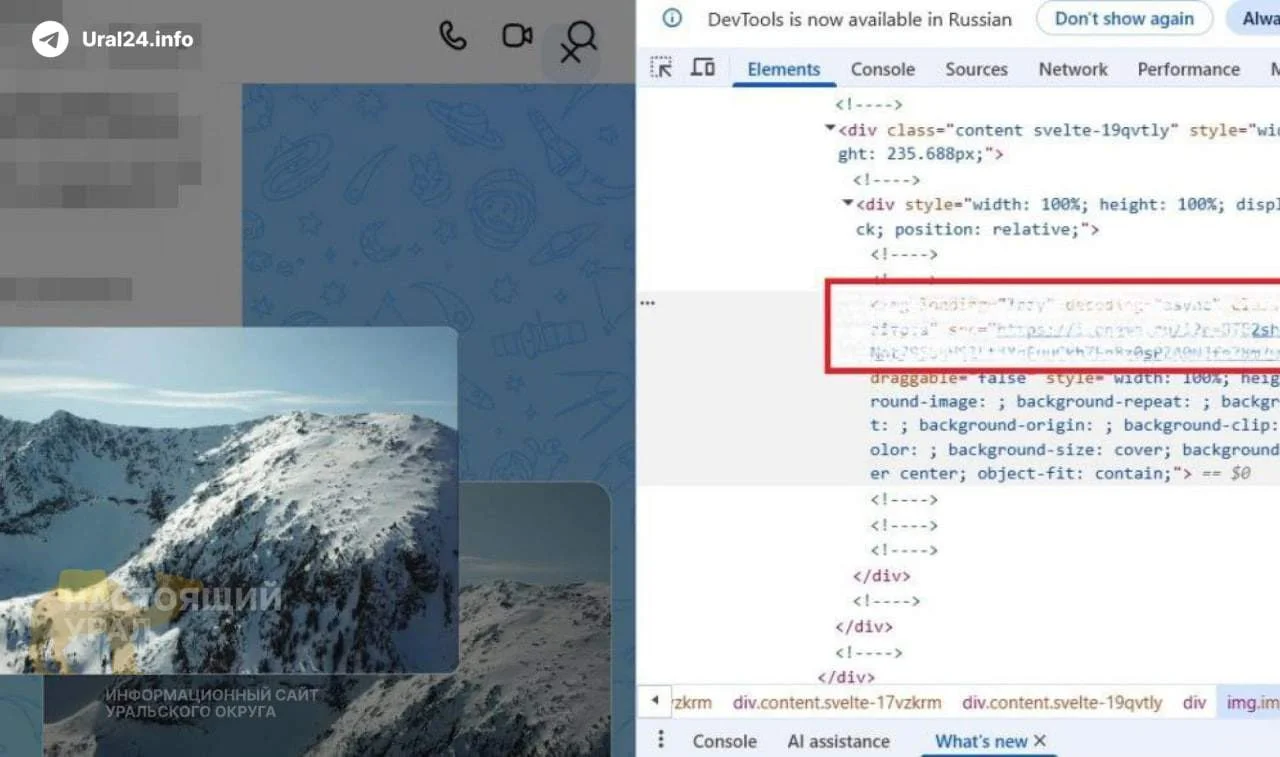Select the div.content.svelte-19qvtly breadcrumb

[1062, 702]
